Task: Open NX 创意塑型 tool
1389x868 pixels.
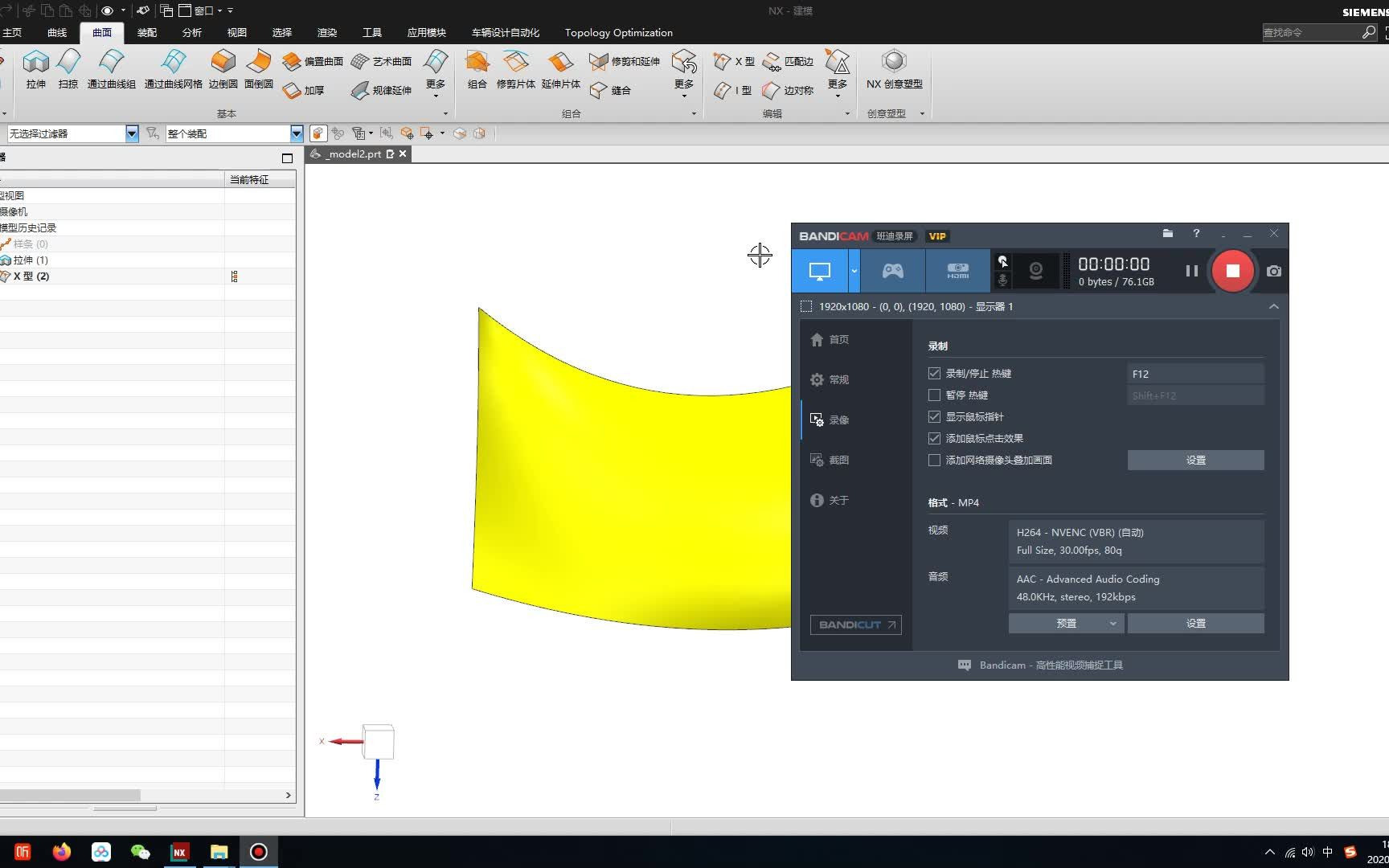Action: coord(894,69)
